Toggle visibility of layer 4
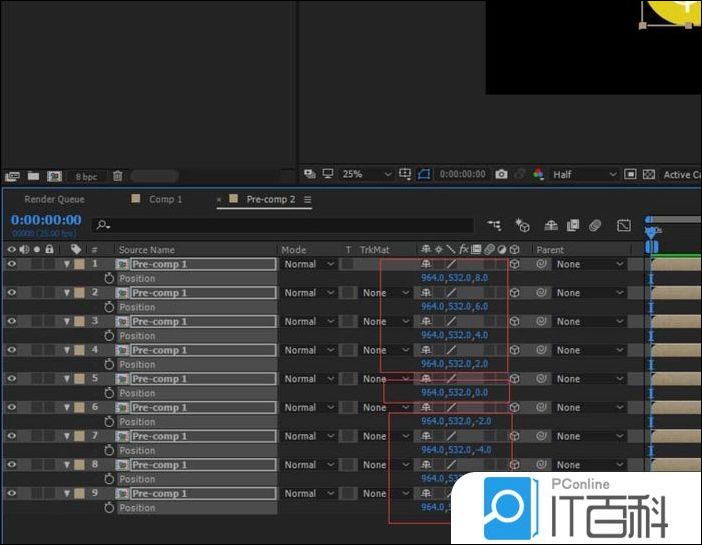Image resolution: width=702 pixels, height=545 pixels. point(12,350)
